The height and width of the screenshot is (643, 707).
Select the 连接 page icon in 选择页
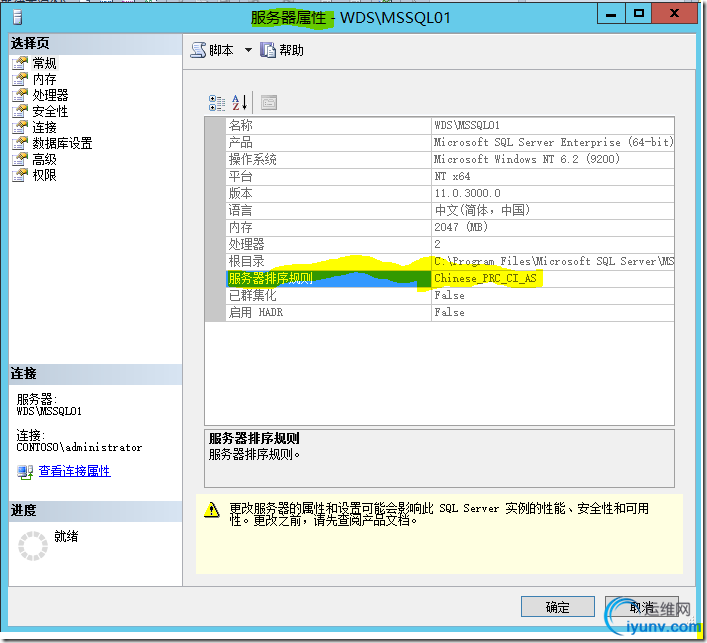20,127
